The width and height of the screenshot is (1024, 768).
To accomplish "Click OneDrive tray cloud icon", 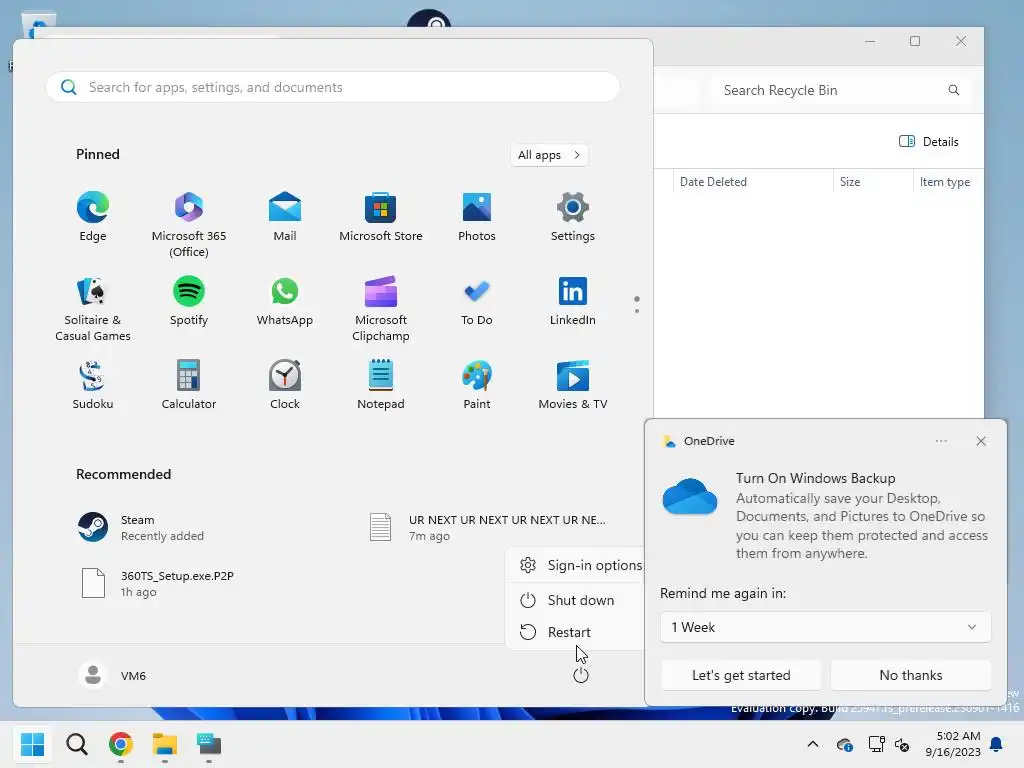I will pos(844,744).
